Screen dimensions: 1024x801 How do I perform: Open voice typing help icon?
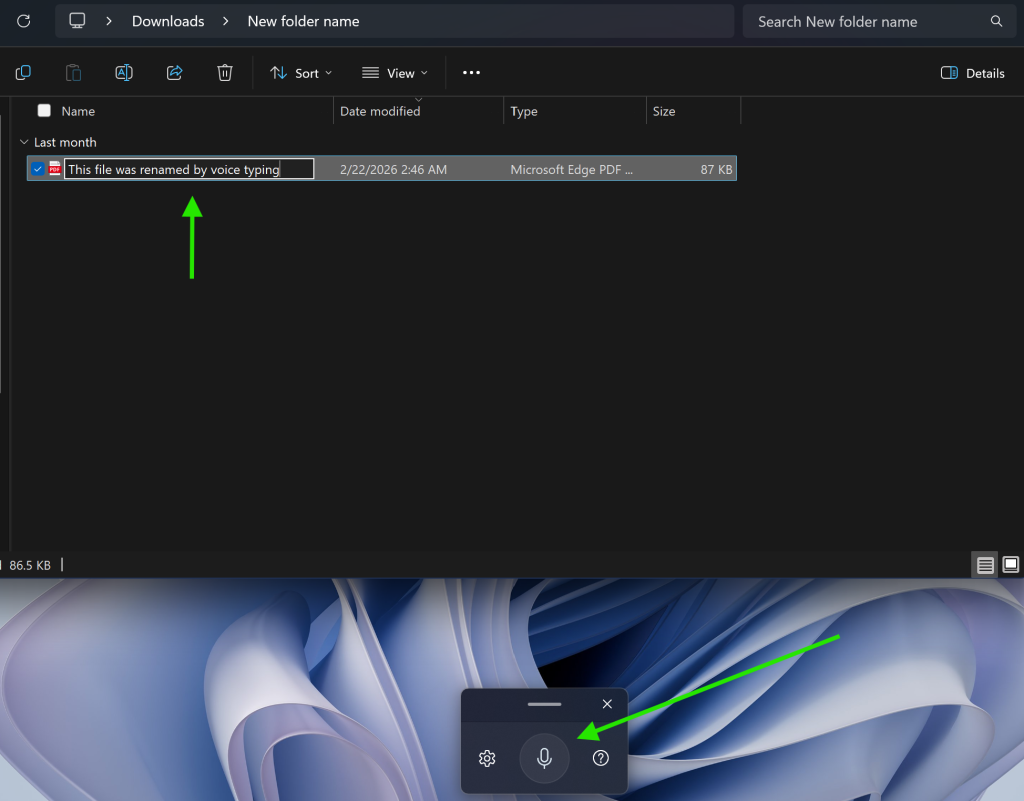601,758
